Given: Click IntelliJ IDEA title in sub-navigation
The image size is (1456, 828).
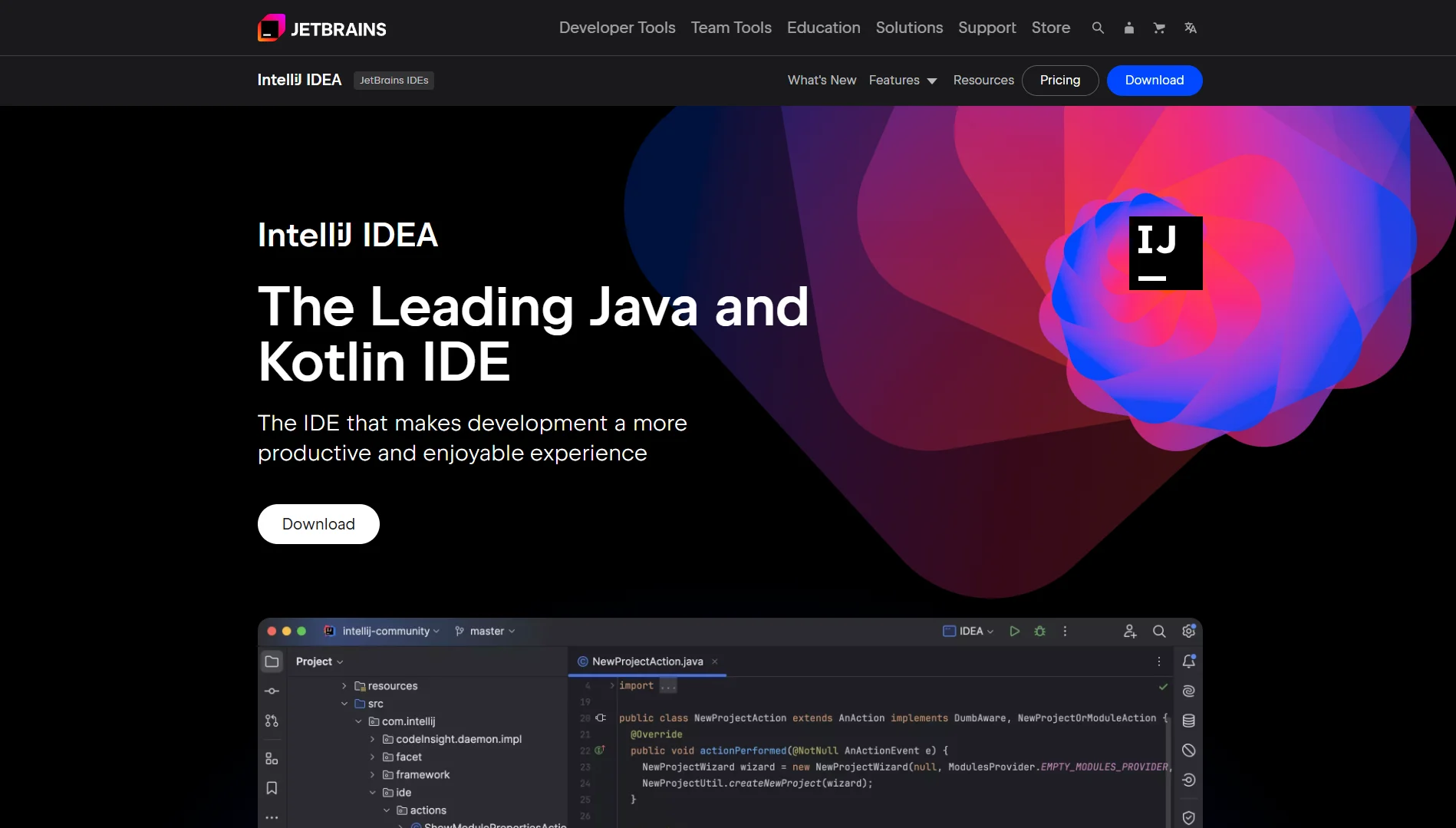Looking at the screenshot, I should [x=299, y=80].
